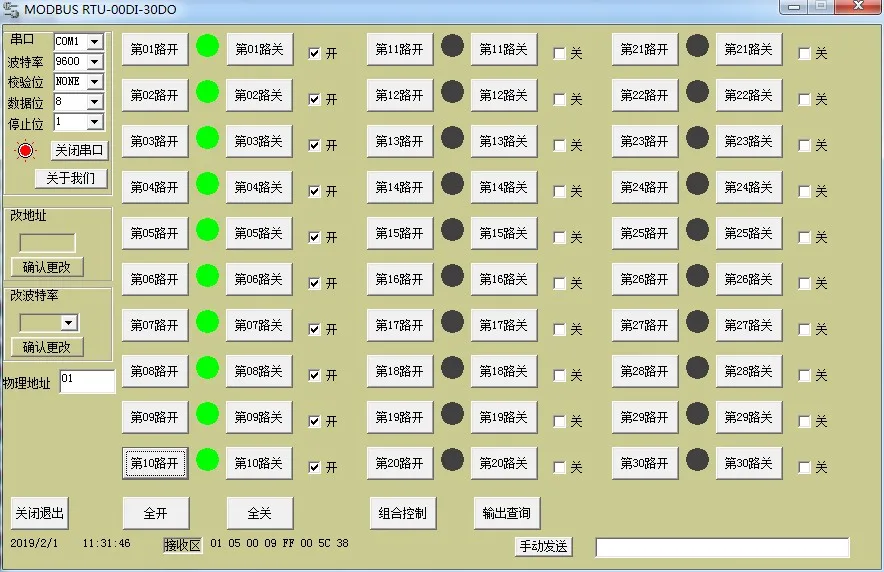Click the 物理地址 field showing 01
The height and width of the screenshot is (572, 884).
(87, 382)
